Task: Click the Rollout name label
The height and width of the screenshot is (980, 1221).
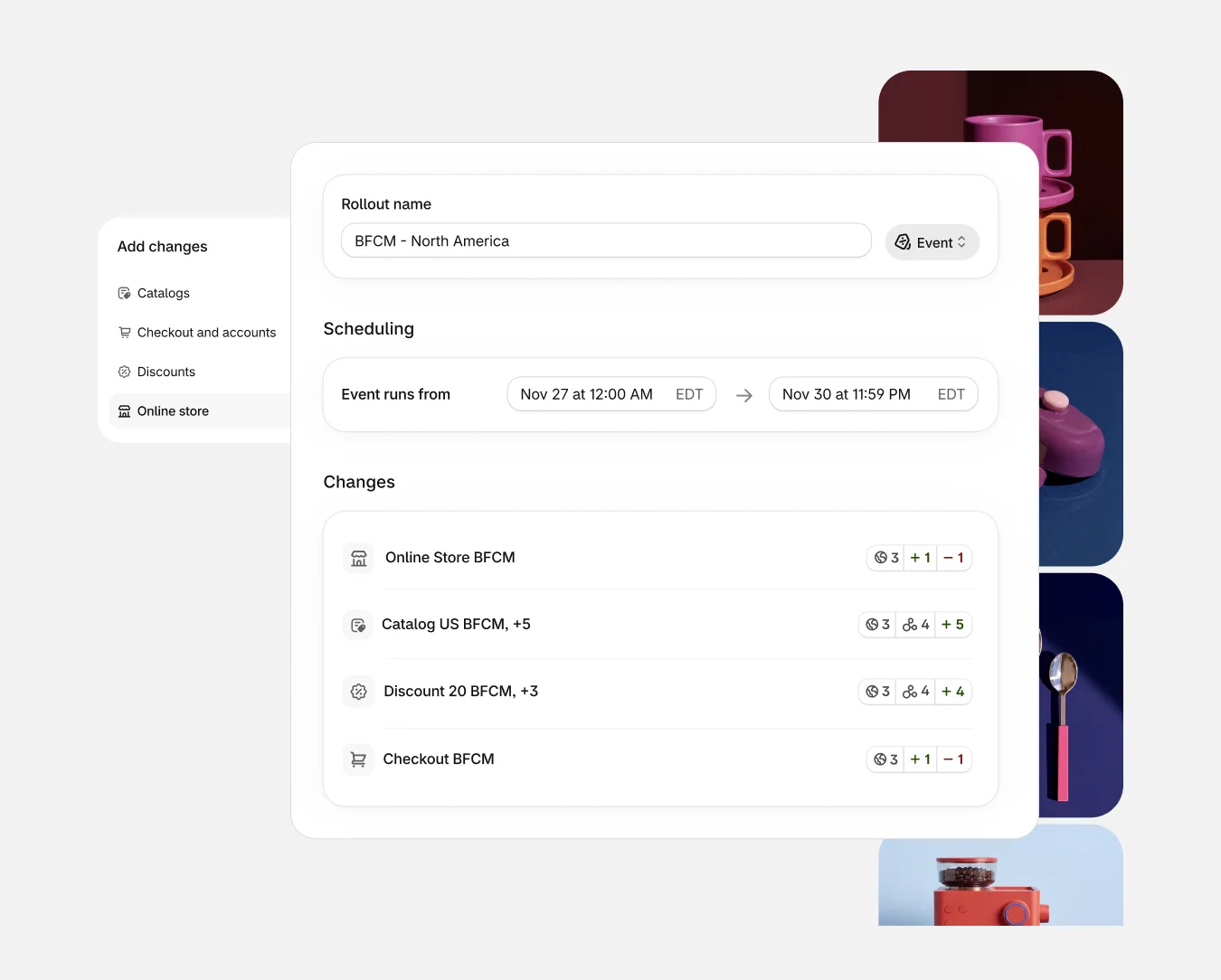Action: coord(386,204)
